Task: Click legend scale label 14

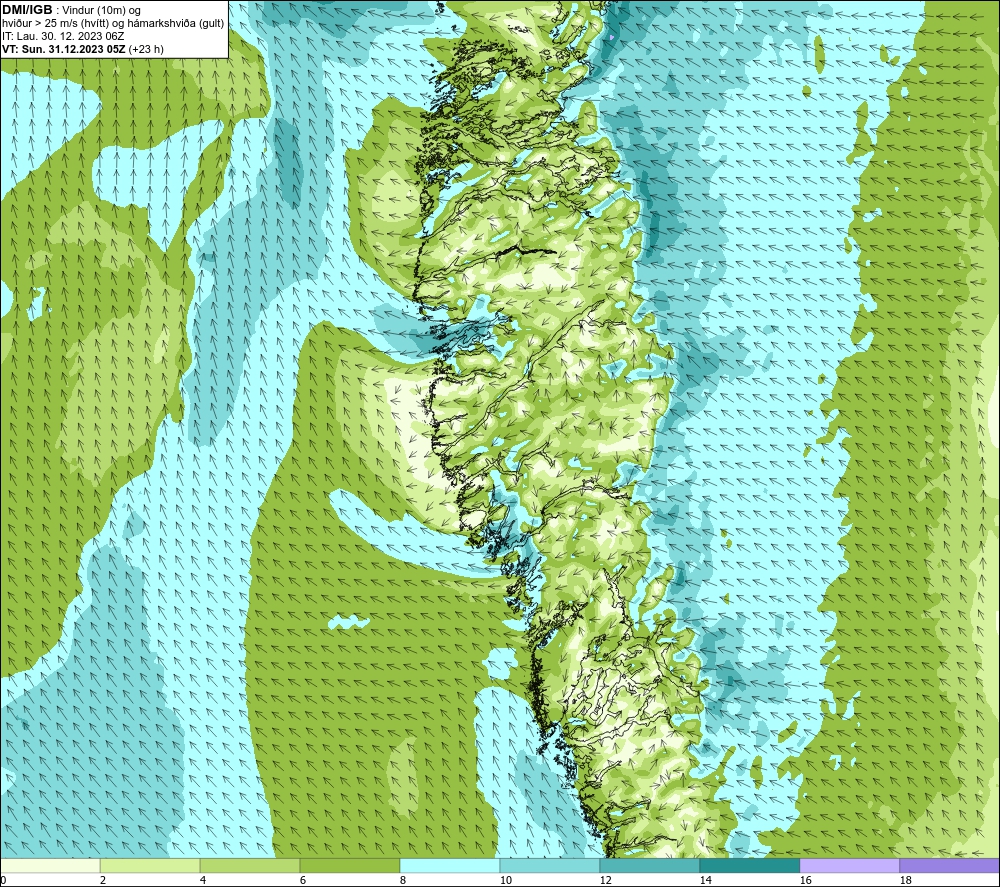Action: 705,880
